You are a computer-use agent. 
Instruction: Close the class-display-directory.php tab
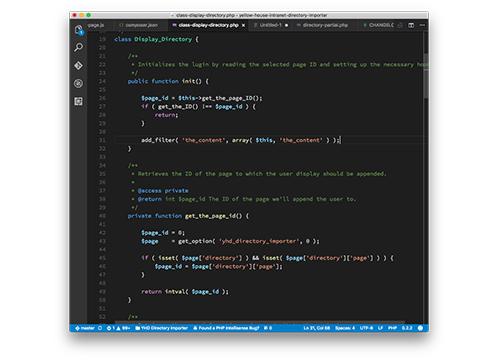click(243, 25)
